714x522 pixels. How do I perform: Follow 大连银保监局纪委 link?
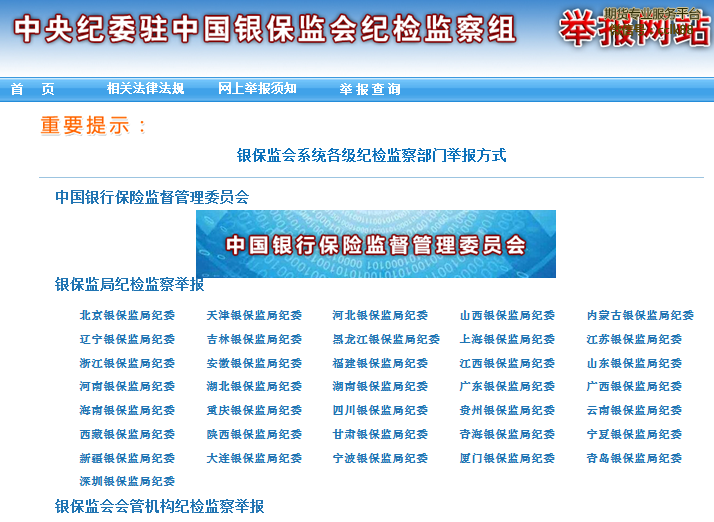pyautogui.click(x=254, y=458)
